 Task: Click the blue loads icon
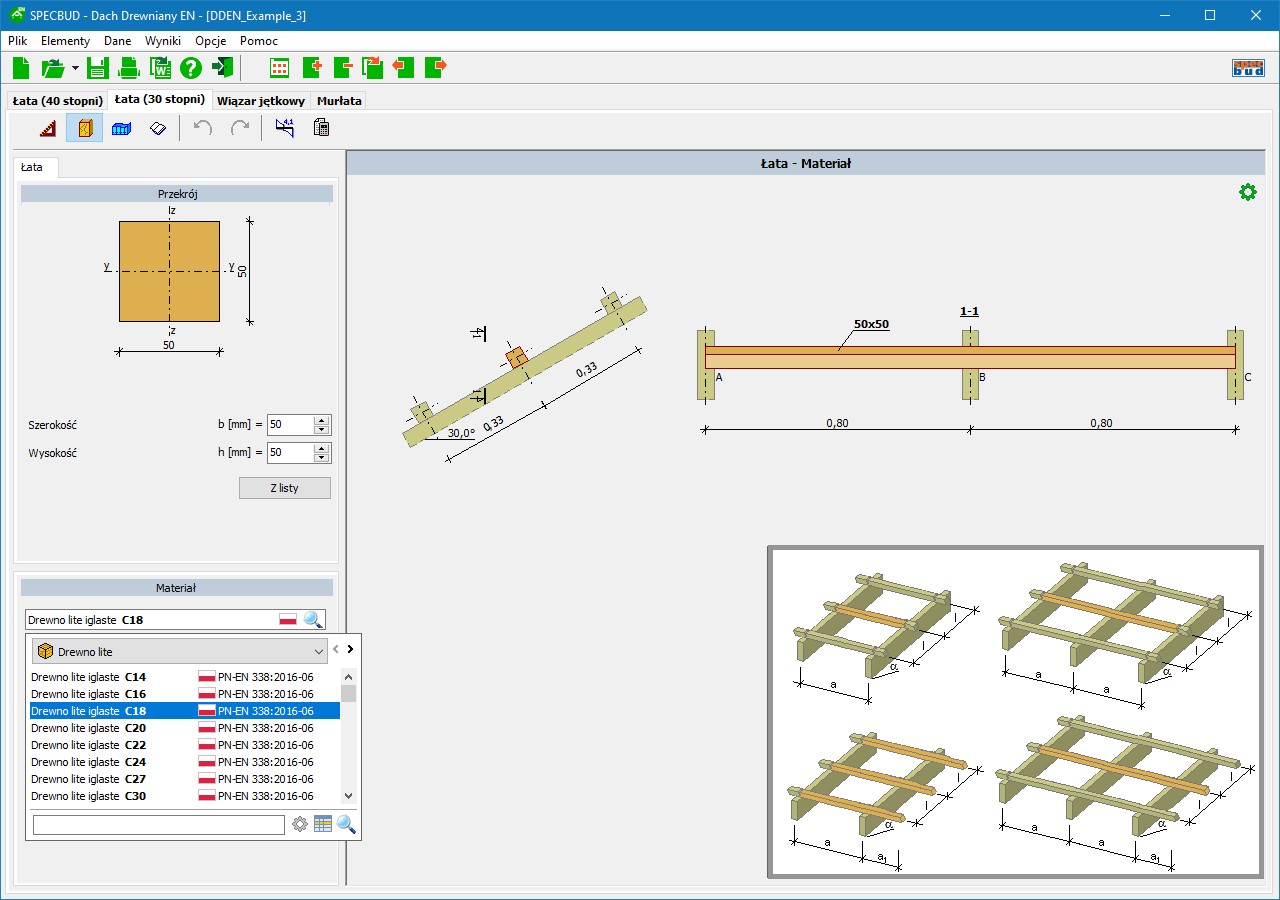coord(121,128)
